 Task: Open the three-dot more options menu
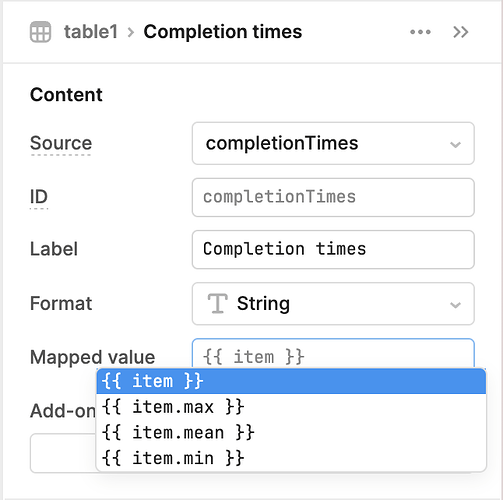(x=420, y=32)
